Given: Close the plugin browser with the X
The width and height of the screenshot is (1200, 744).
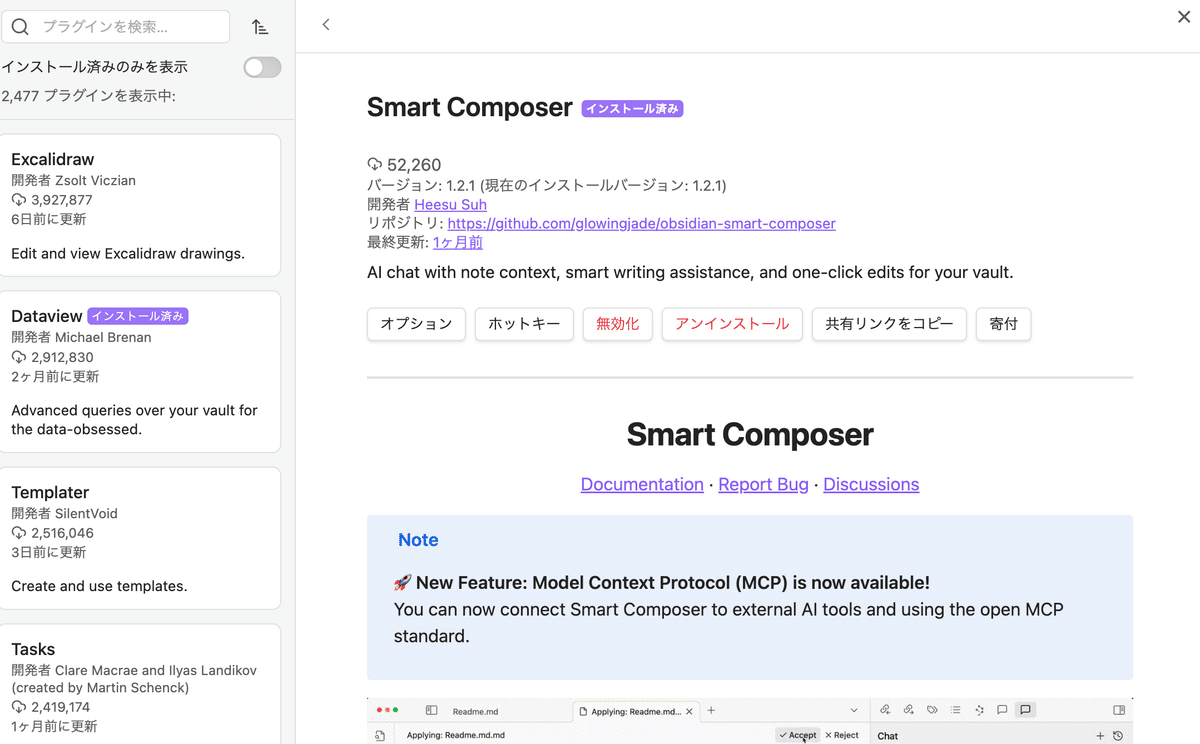Looking at the screenshot, I should [x=1183, y=17].
